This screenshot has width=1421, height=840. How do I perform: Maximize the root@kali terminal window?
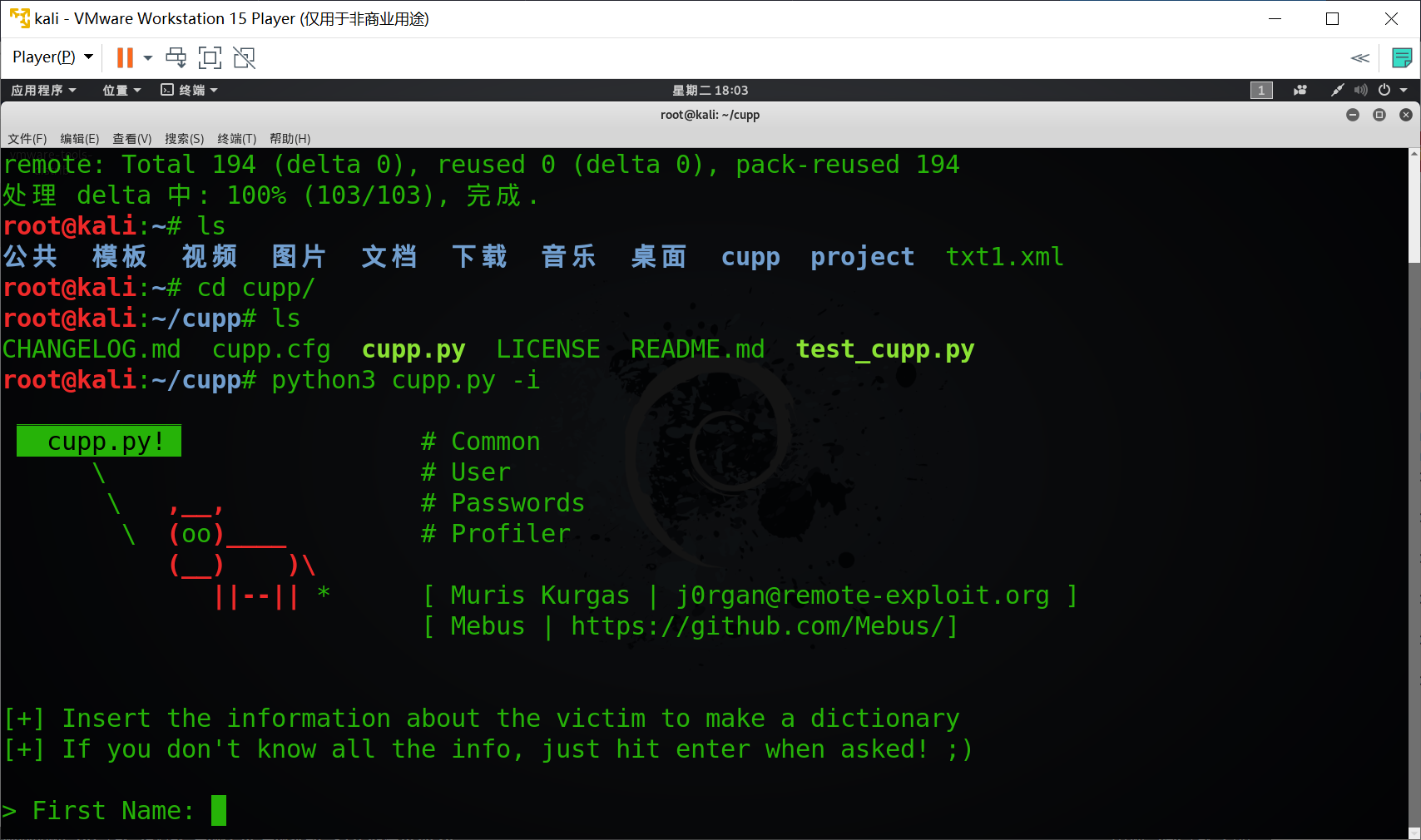point(1379,115)
